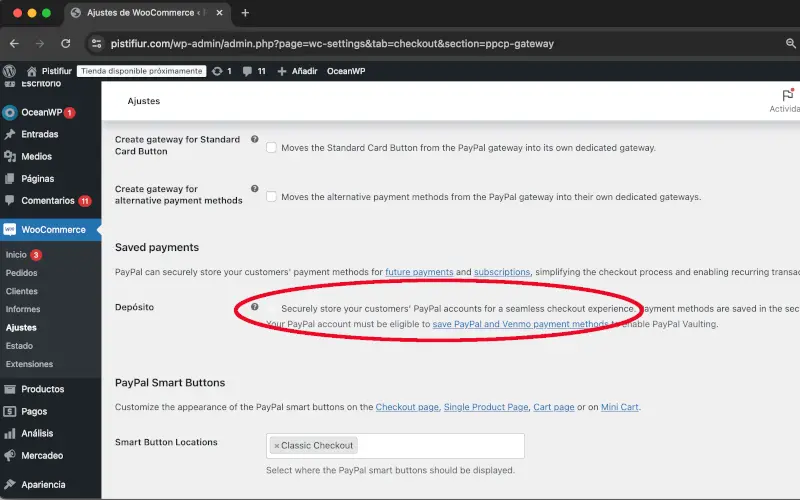Remove the Classic Checkout tag
The image size is (800, 500).
coord(277,446)
